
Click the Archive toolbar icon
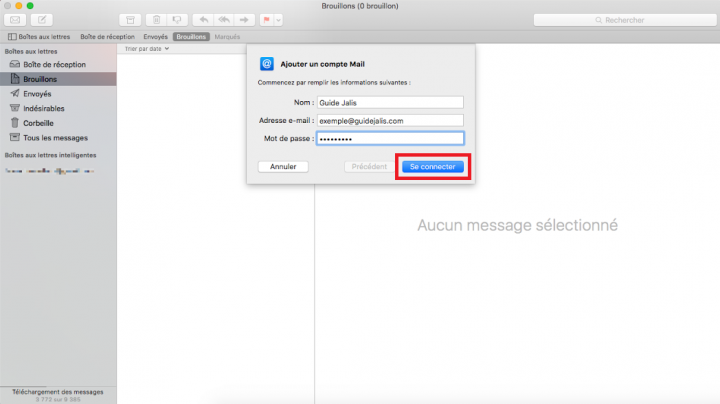[x=131, y=19]
